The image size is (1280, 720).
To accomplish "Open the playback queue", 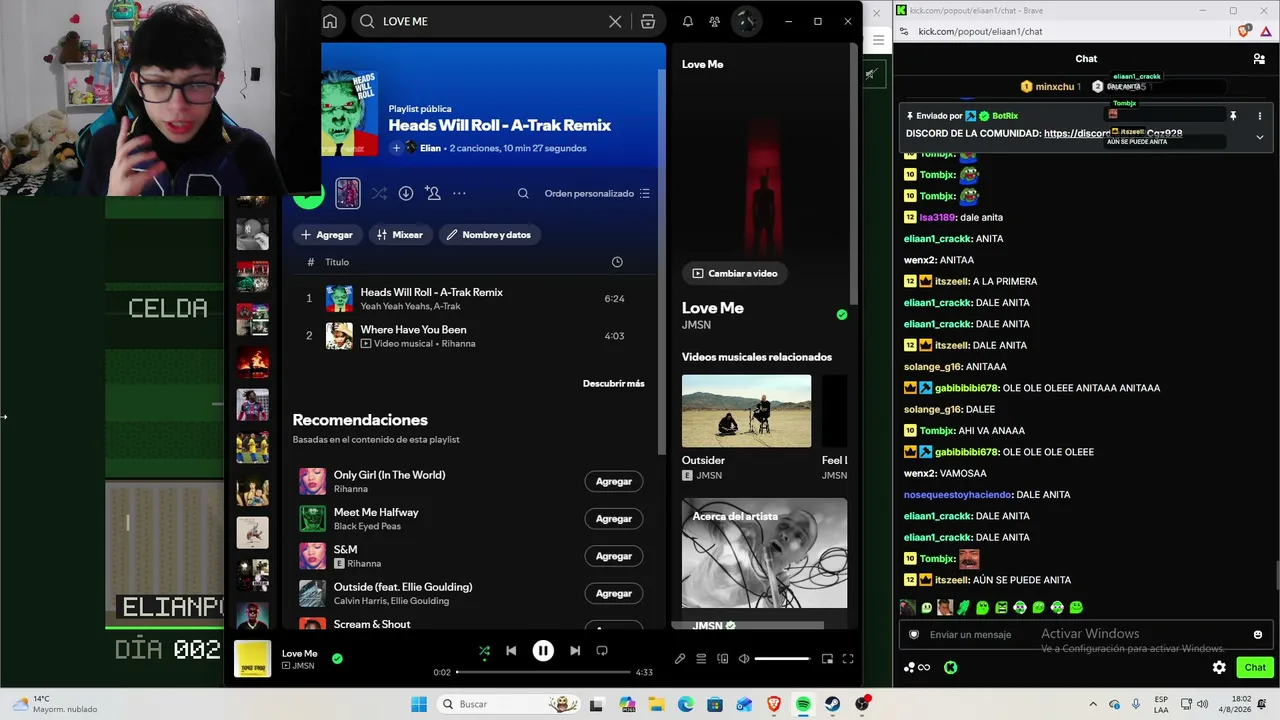I will [701, 659].
